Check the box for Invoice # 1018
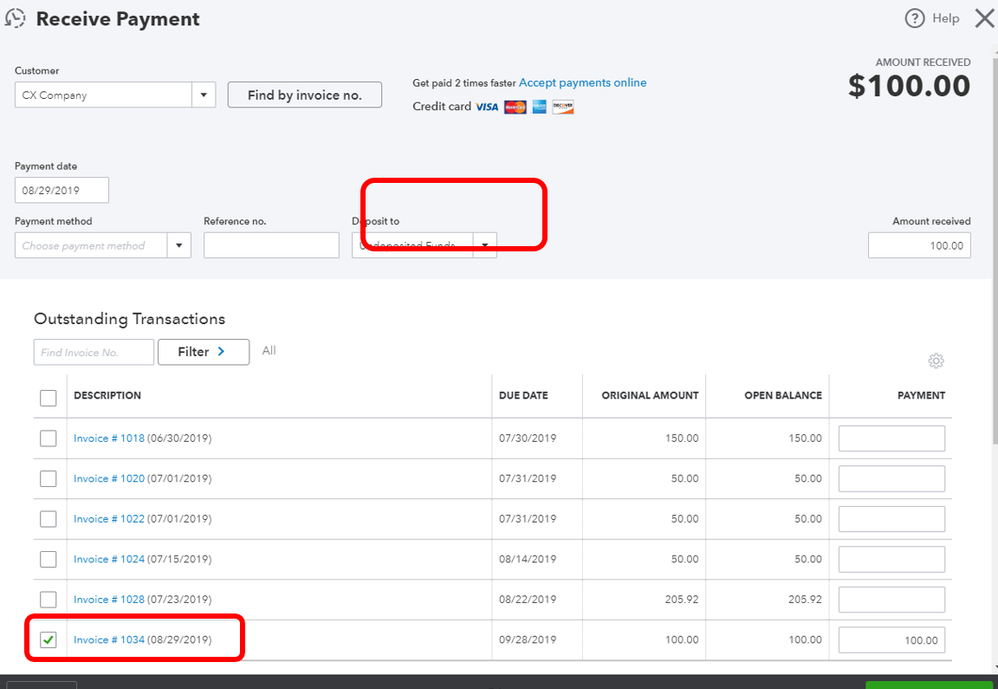This screenshot has height=689, width=998. 48,438
